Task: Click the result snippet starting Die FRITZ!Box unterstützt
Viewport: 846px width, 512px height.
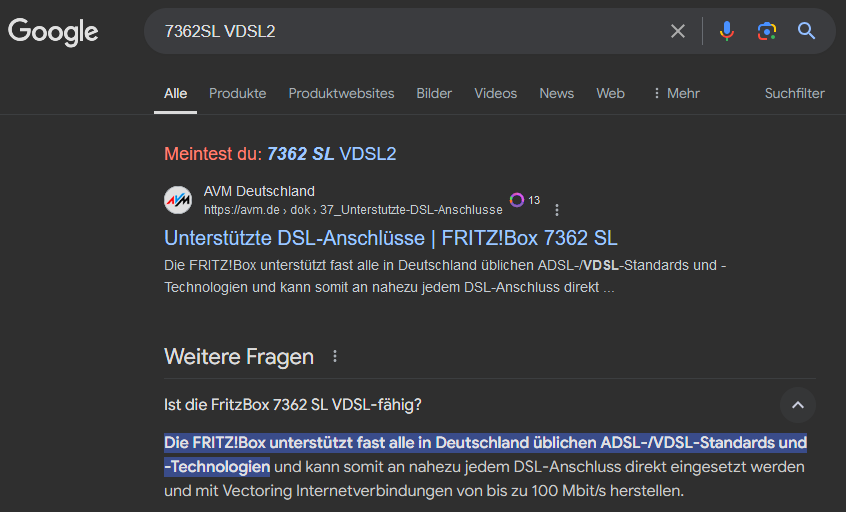Action: (445, 276)
